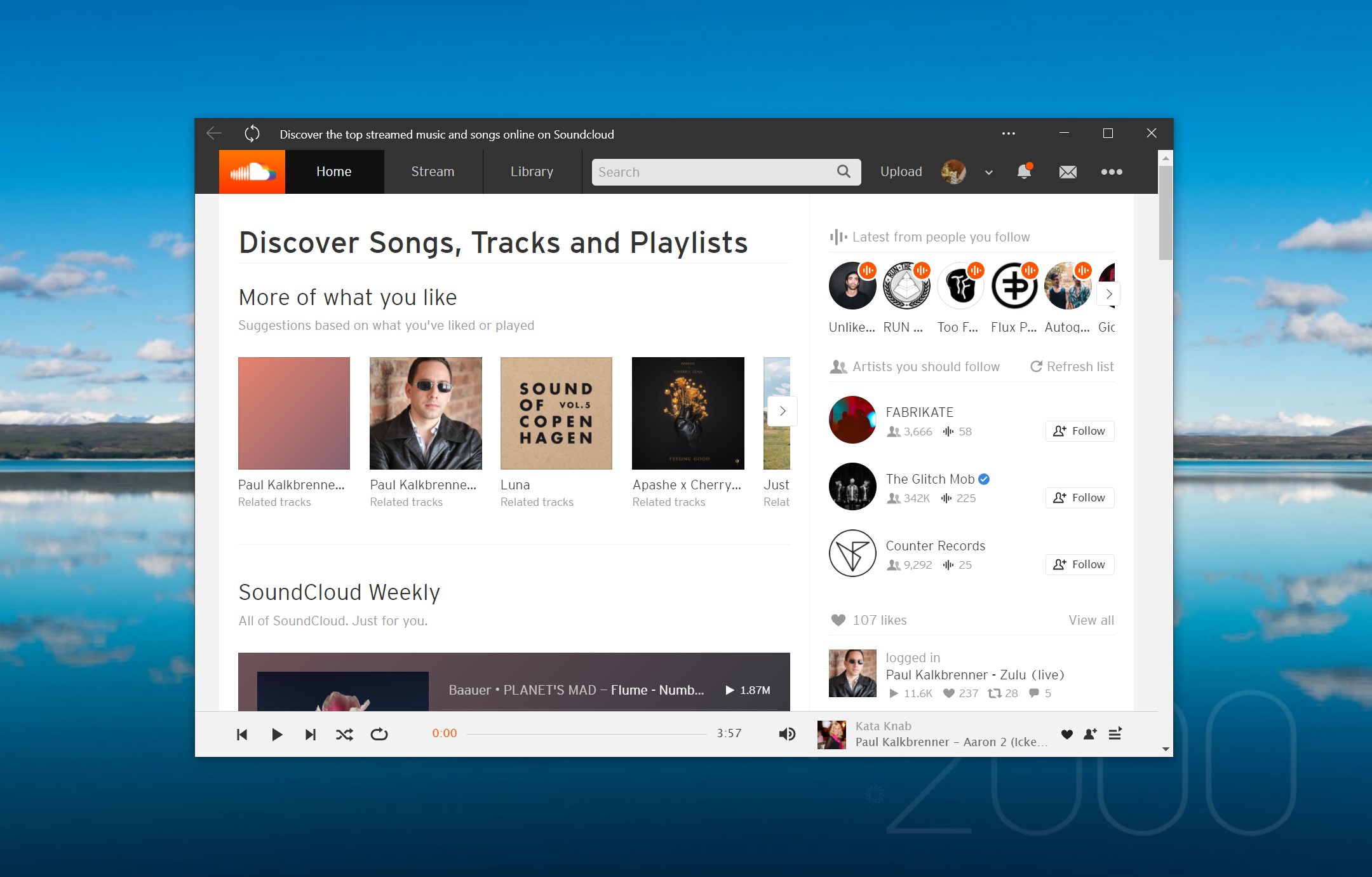Image resolution: width=1372 pixels, height=877 pixels.
Task: Click Apashe x Cherry... title
Action: pyautogui.click(x=687, y=485)
